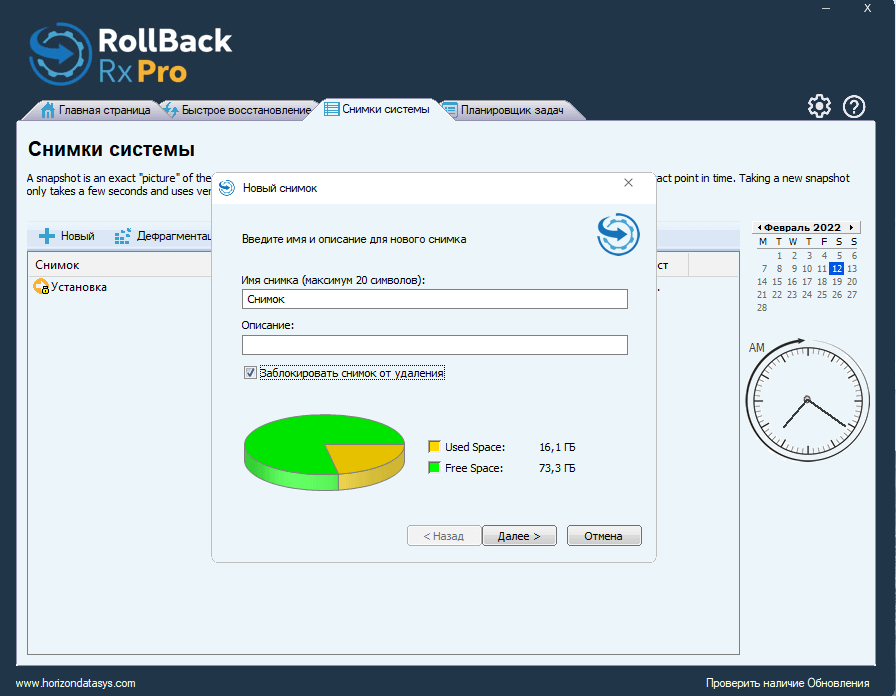Click Проверить наличие Обновления link

[787, 683]
